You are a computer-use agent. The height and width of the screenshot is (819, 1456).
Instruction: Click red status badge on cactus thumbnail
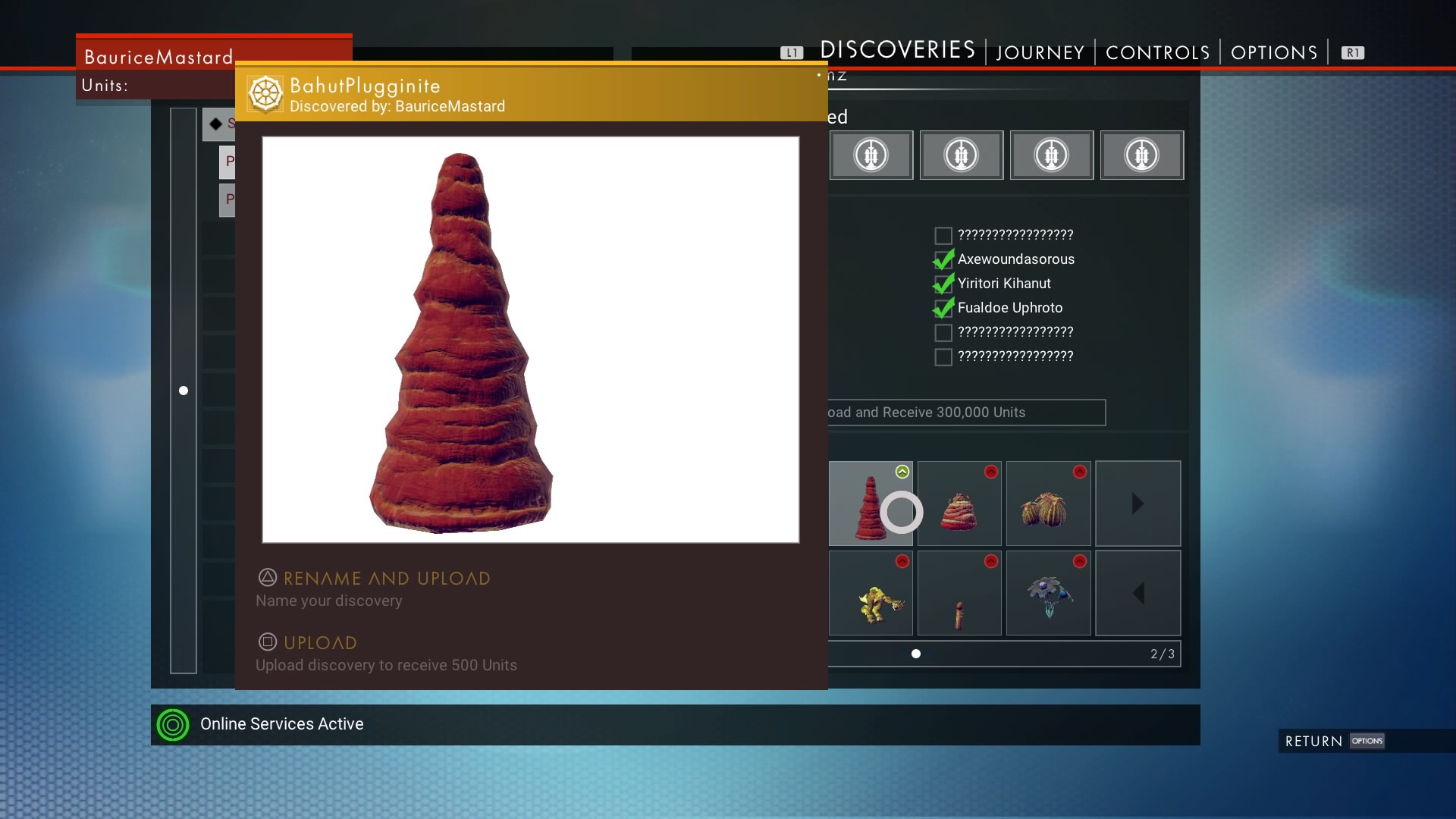click(1080, 472)
